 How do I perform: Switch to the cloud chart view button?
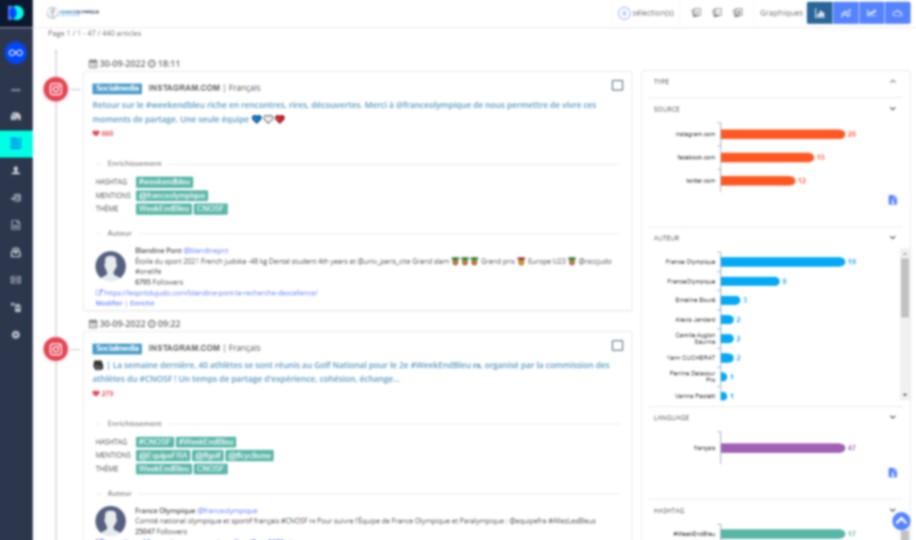(897, 13)
